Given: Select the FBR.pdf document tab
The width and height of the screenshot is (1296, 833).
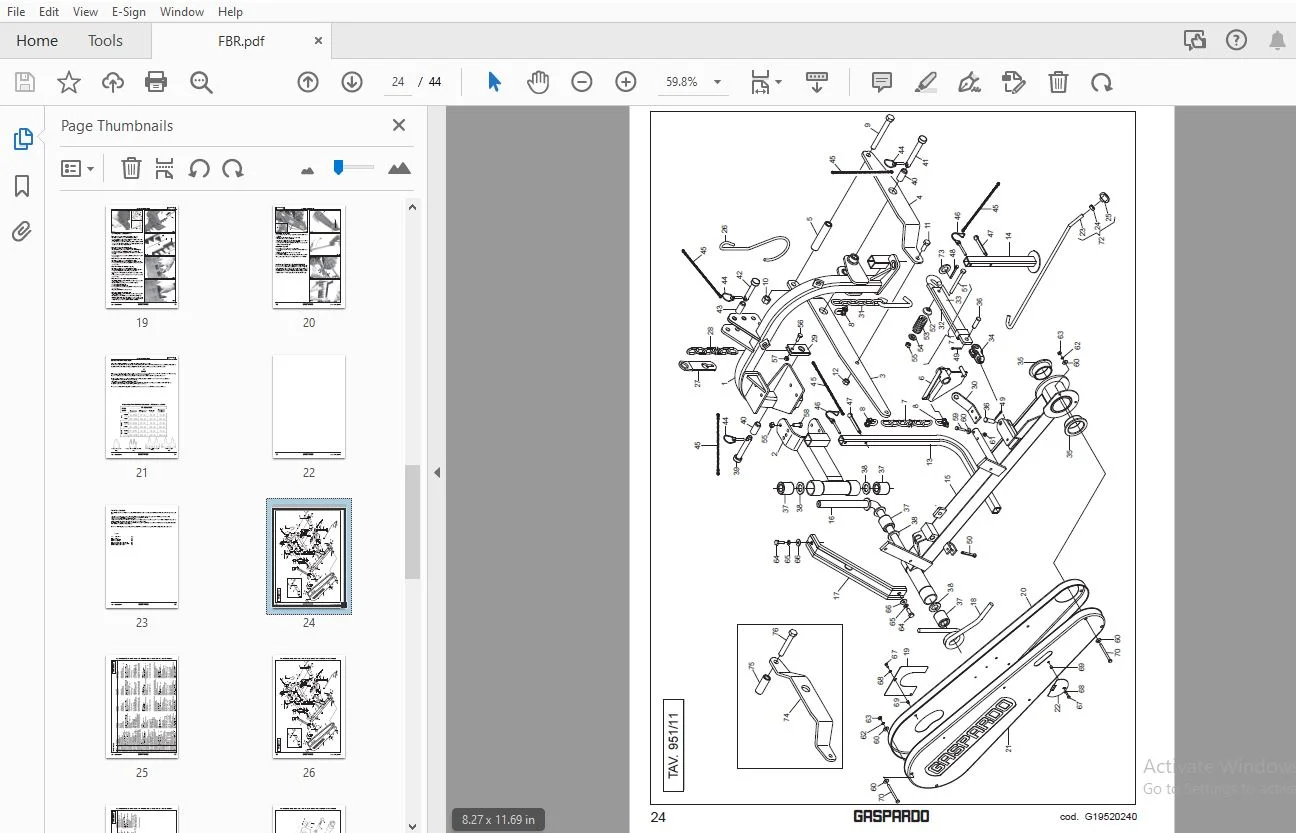Looking at the screenshot, I should (241, 41).
